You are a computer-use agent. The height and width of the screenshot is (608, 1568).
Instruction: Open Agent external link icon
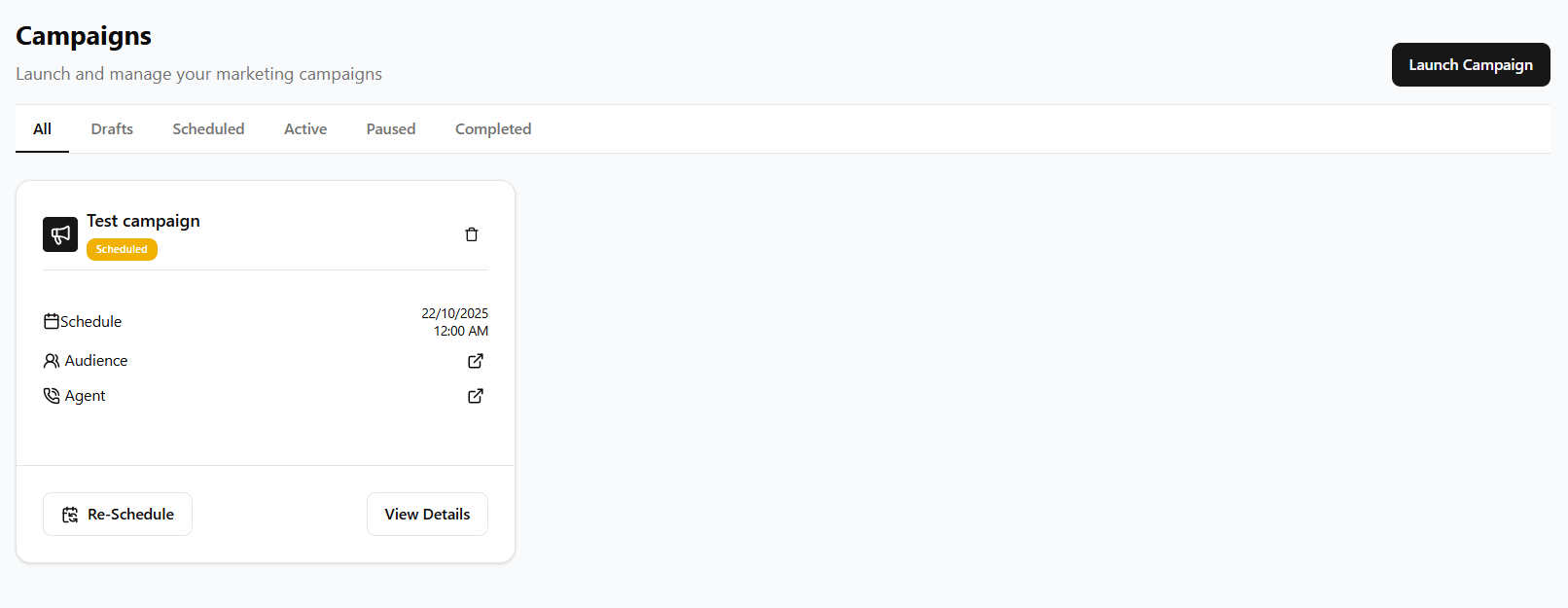point(476,396)
